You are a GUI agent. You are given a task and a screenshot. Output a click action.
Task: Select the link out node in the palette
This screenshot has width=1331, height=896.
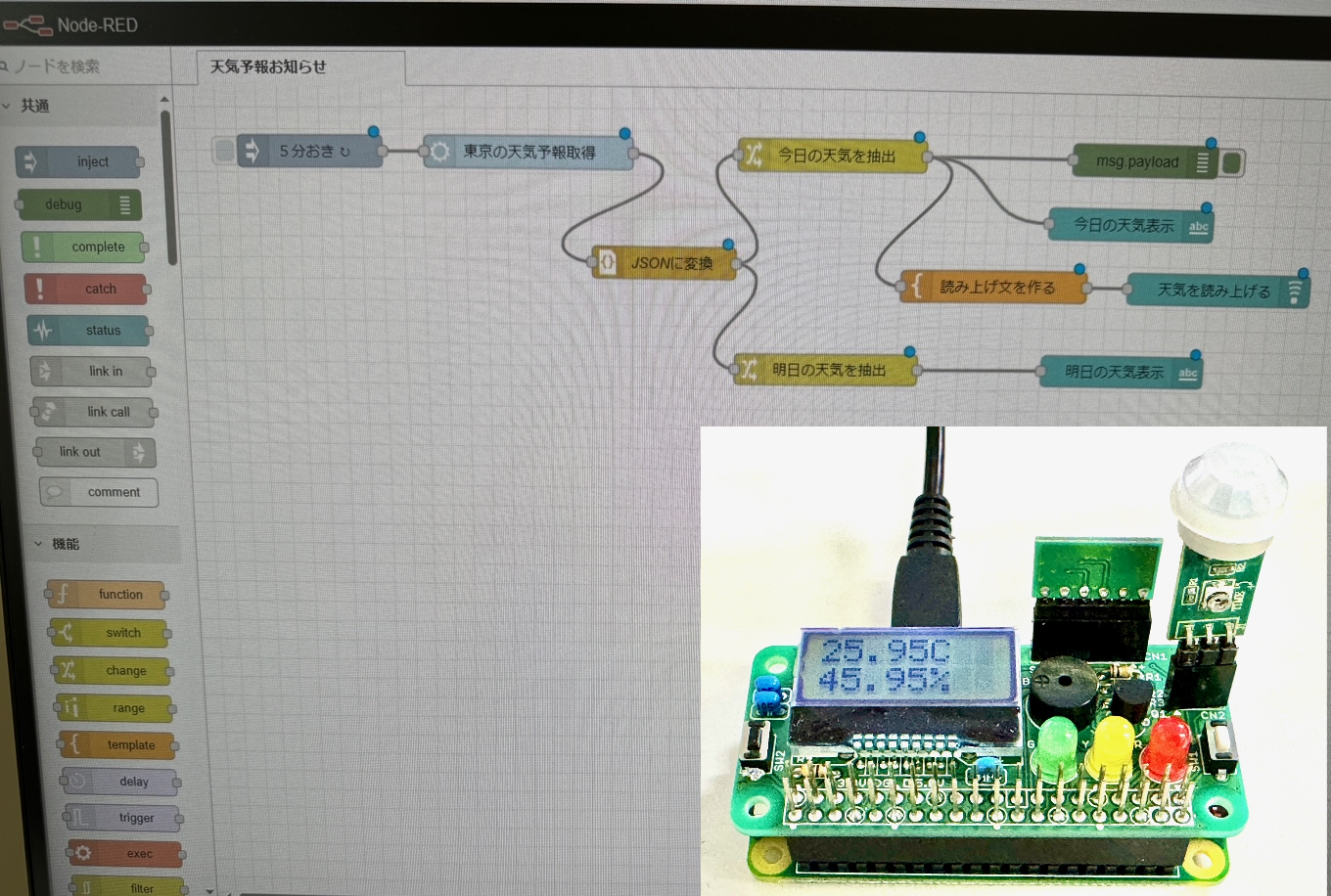95,451
